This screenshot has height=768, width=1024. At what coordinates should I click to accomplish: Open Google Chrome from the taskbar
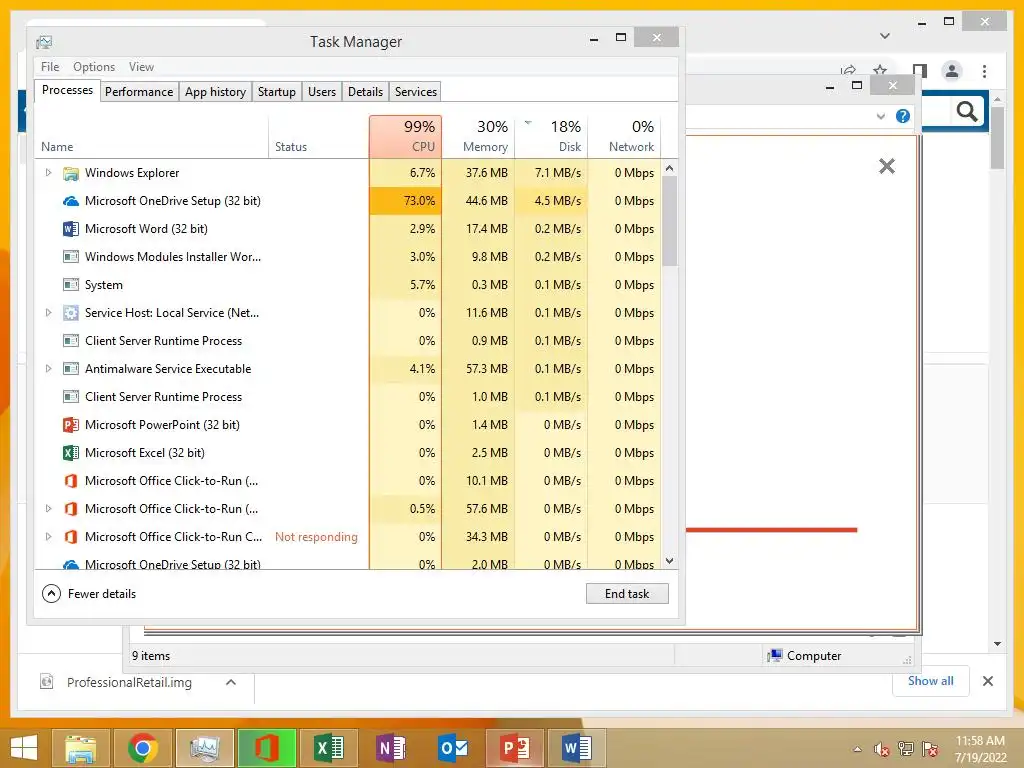click(x=142, y=748)
